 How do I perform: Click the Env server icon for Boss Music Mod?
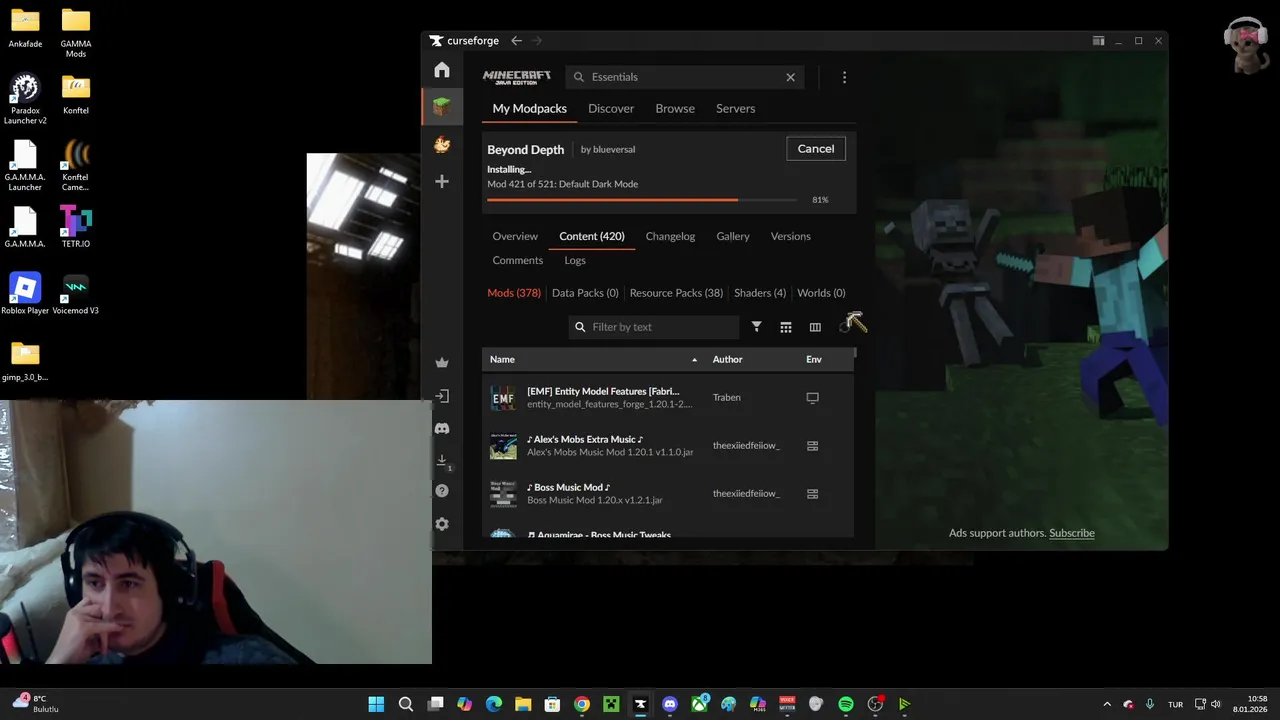click(x=813, y=494)
